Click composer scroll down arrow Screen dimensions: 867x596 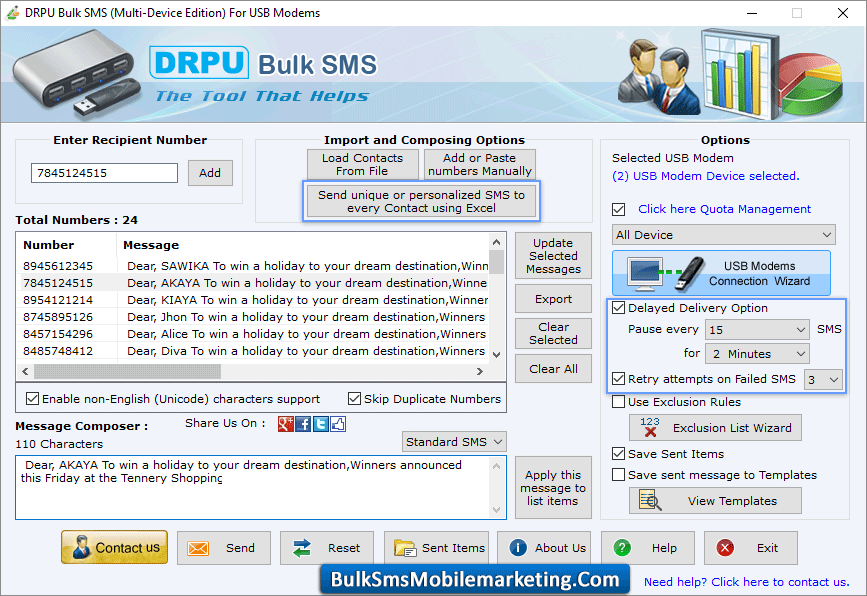point(497,510)
